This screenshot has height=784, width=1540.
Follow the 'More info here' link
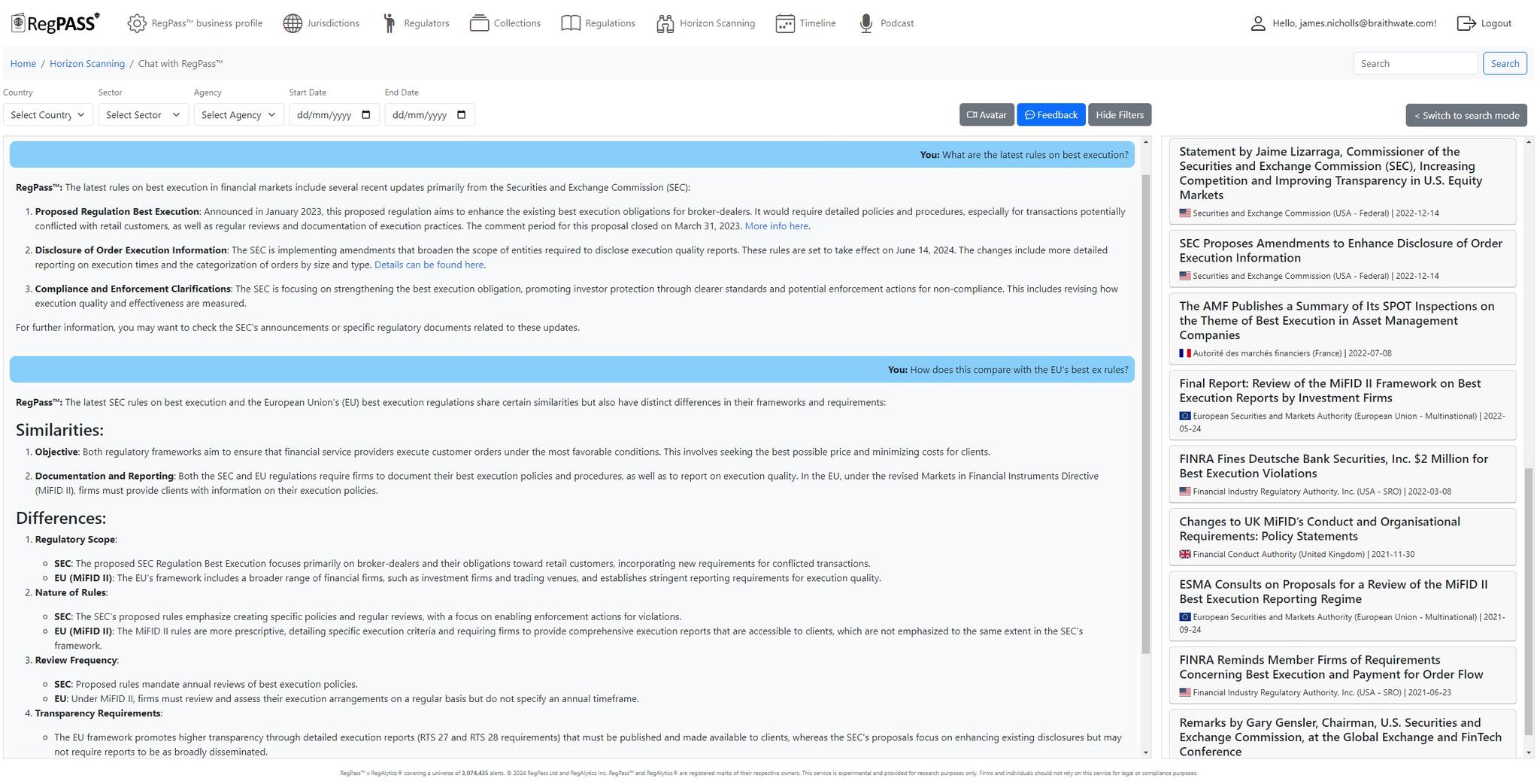point(776,226)
